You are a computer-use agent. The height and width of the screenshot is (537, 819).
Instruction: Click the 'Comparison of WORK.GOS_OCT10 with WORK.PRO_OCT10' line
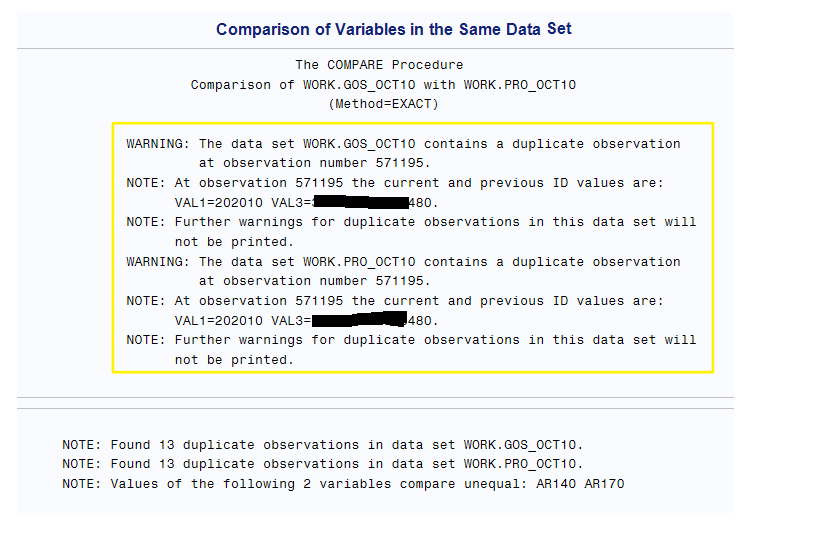tap(383, 85)
